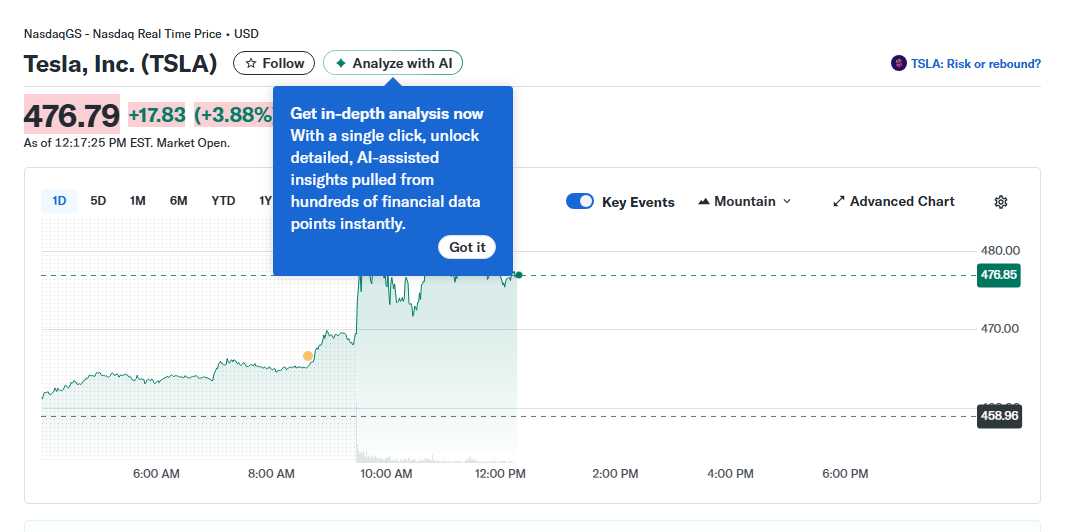Click the Advanced Chart expand-arrows icon
This screenshot has width=1065, height=532.
[x=839, y=202]
